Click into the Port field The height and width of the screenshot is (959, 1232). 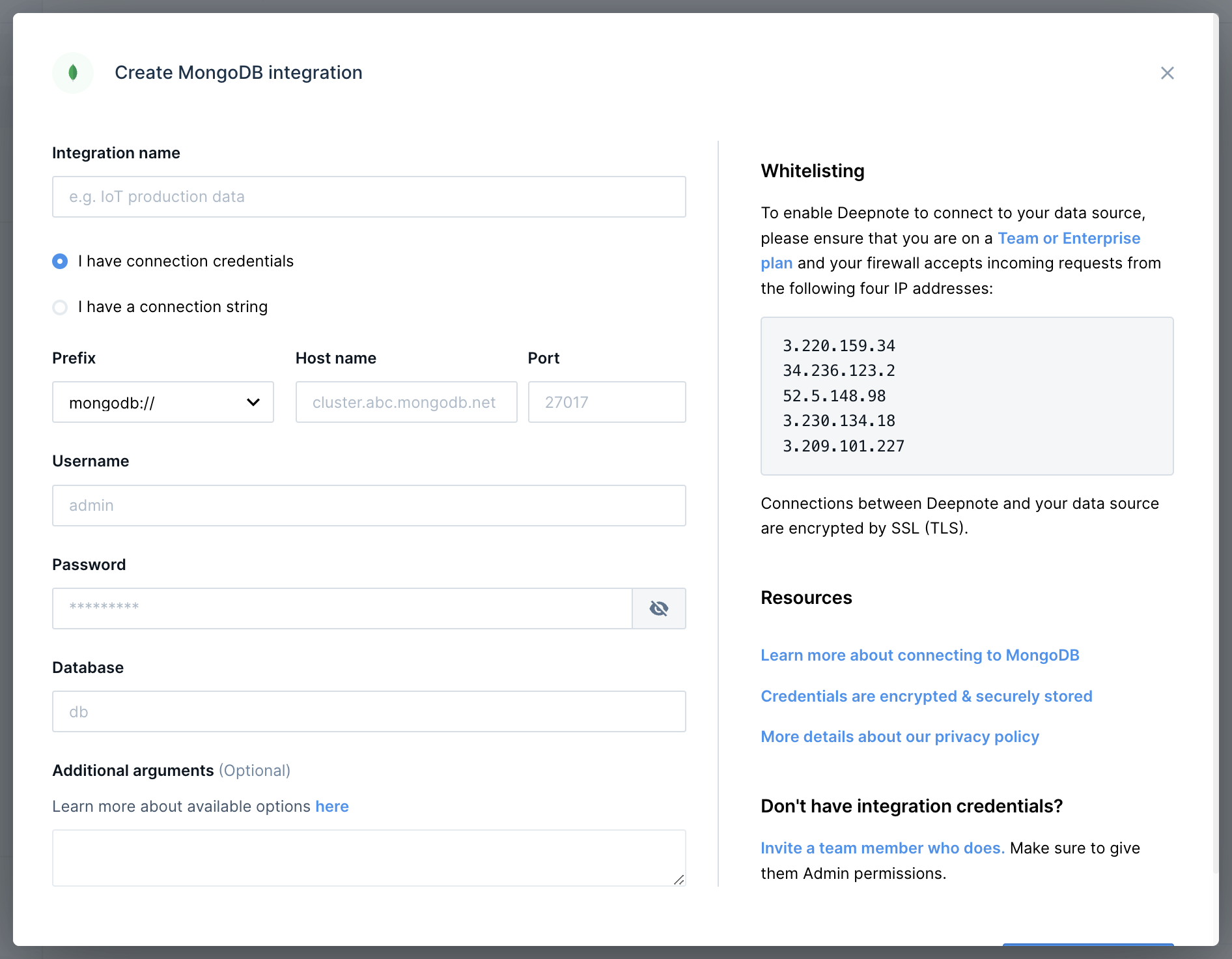[x=606, y=402]
